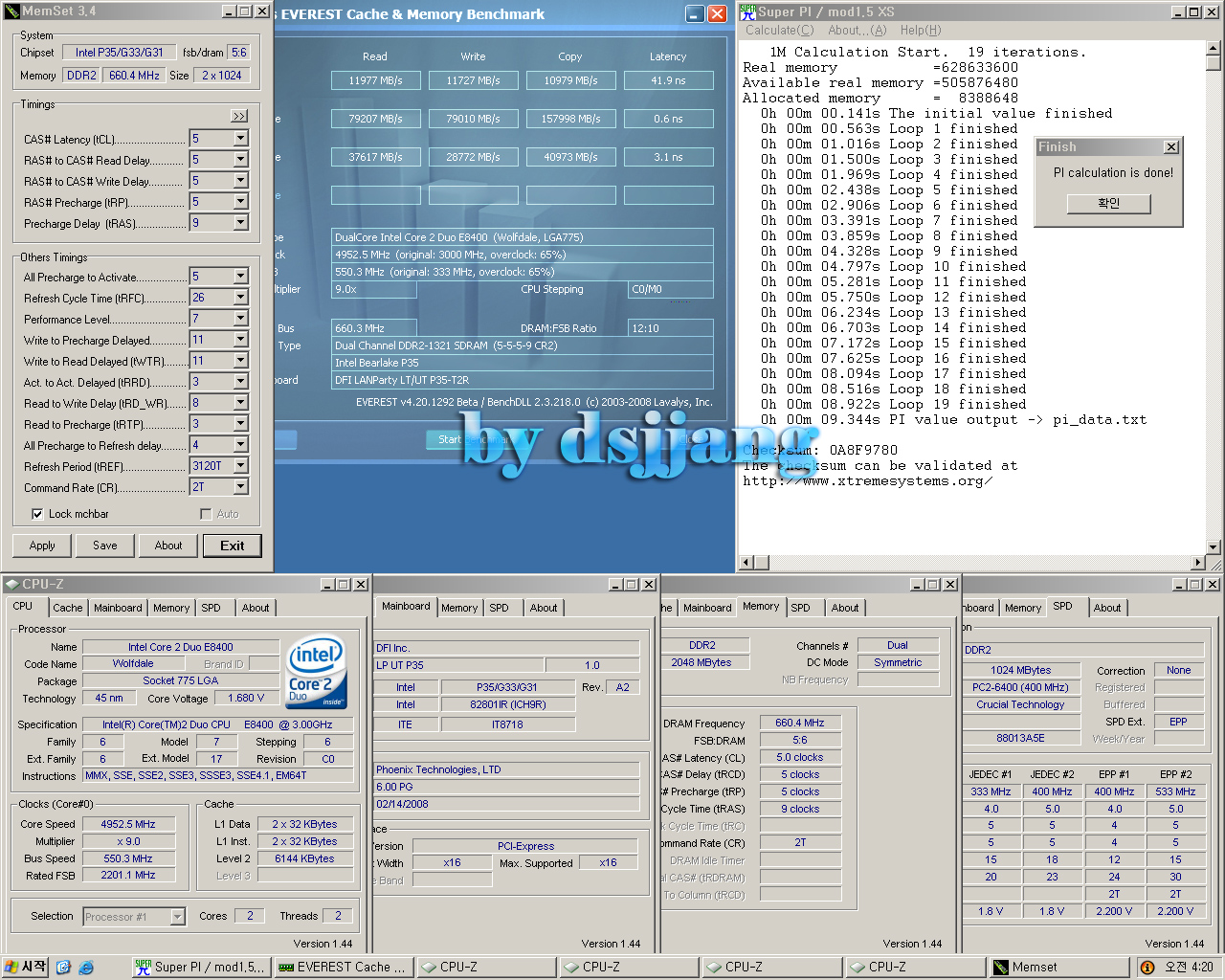Switch to EVEREST Cache taskbar item
The width and height of the screenshot is (1225, 980).
[344, 968]
